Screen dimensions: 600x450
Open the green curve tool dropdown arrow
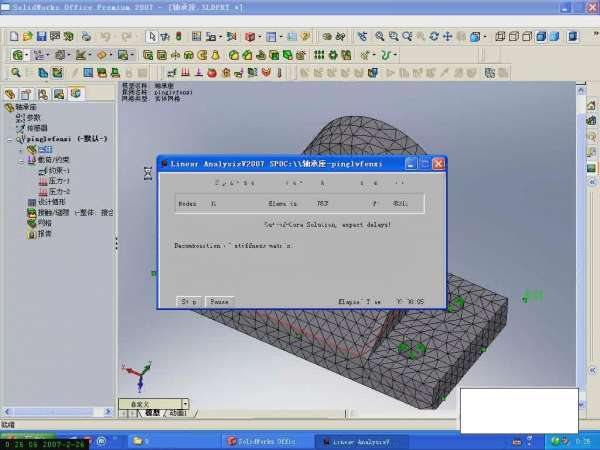395,55
